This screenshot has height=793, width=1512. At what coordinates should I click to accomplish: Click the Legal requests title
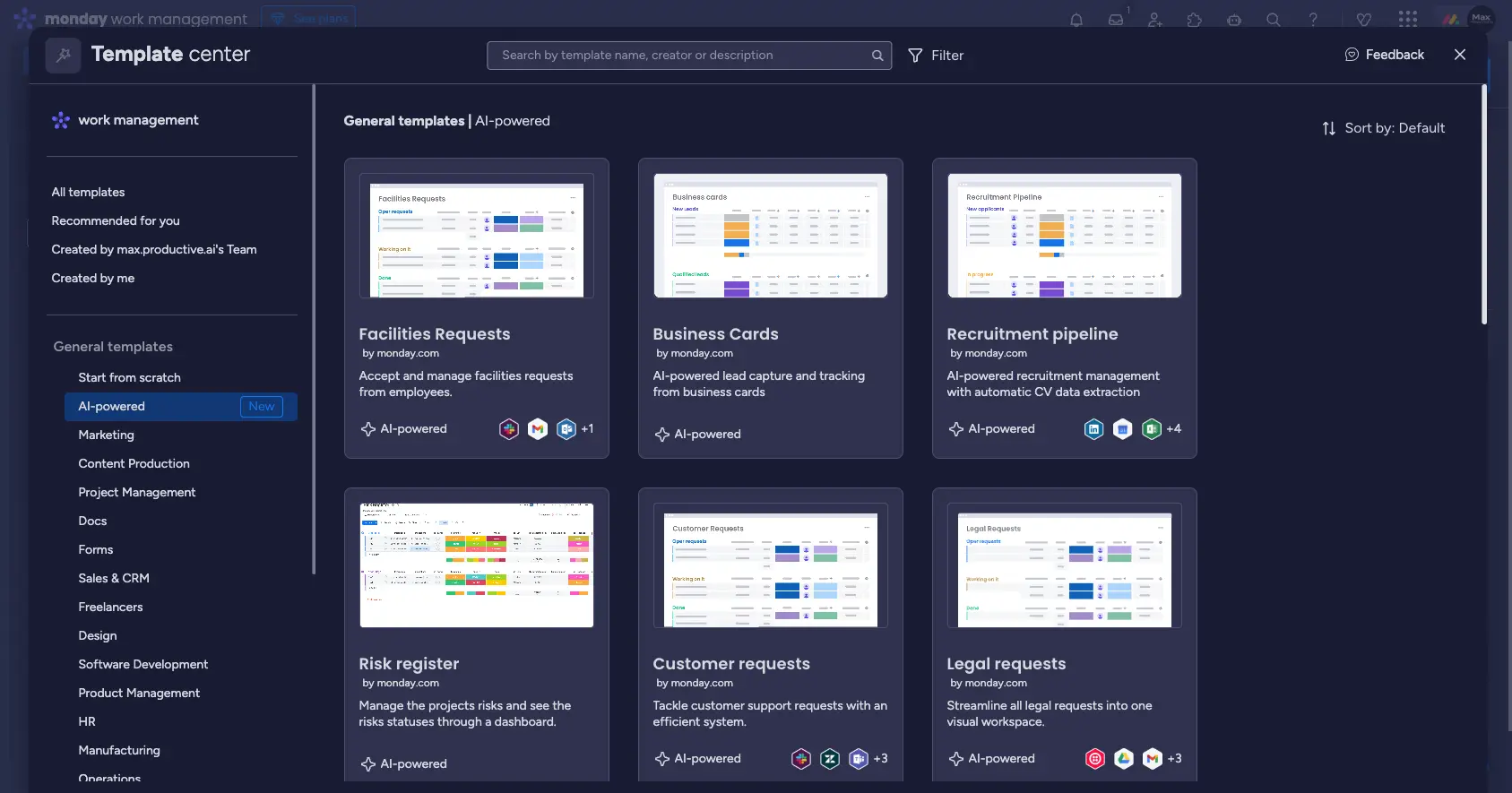tap(1007, 664)
